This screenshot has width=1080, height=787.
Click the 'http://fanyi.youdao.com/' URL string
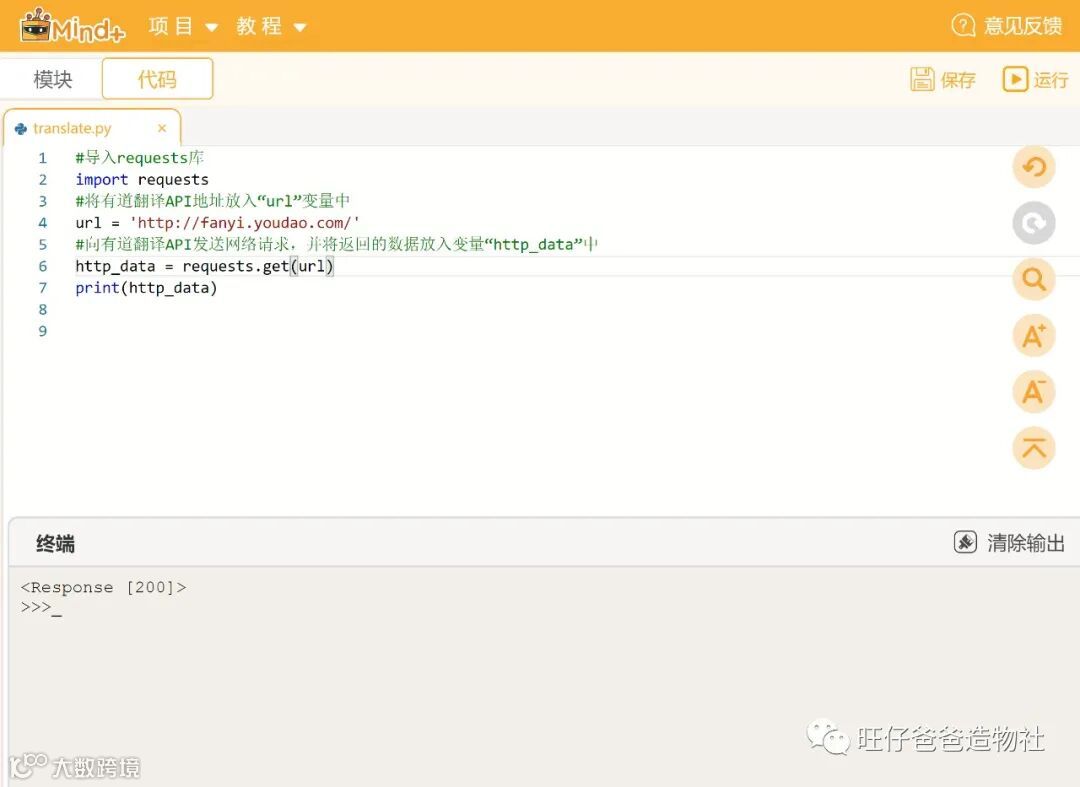[245, 223]
